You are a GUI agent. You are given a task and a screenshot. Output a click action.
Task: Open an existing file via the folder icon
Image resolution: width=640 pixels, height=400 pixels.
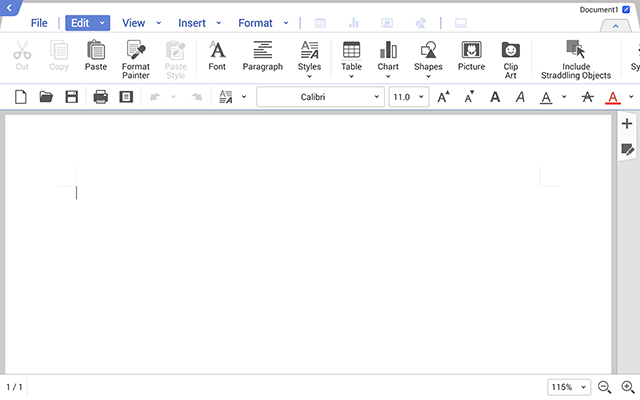click(46, 97)
